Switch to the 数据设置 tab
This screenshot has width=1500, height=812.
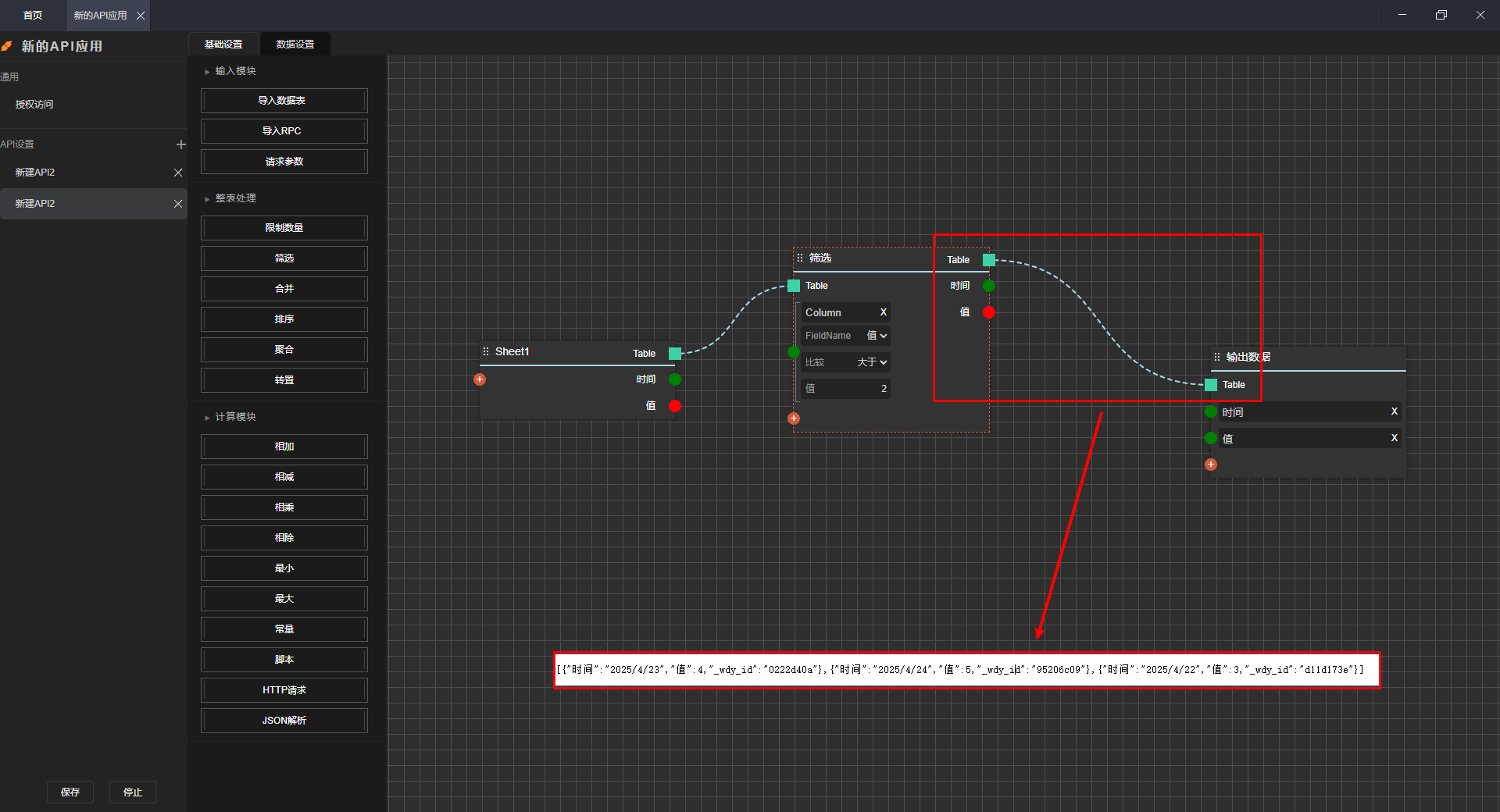[295, 45]
